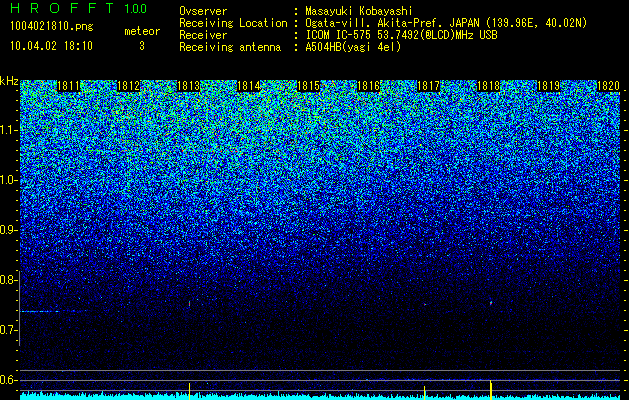Click the 1814 time marker
Screen dimensions: 629x400
pyautogui.click(x=249, y=86)
